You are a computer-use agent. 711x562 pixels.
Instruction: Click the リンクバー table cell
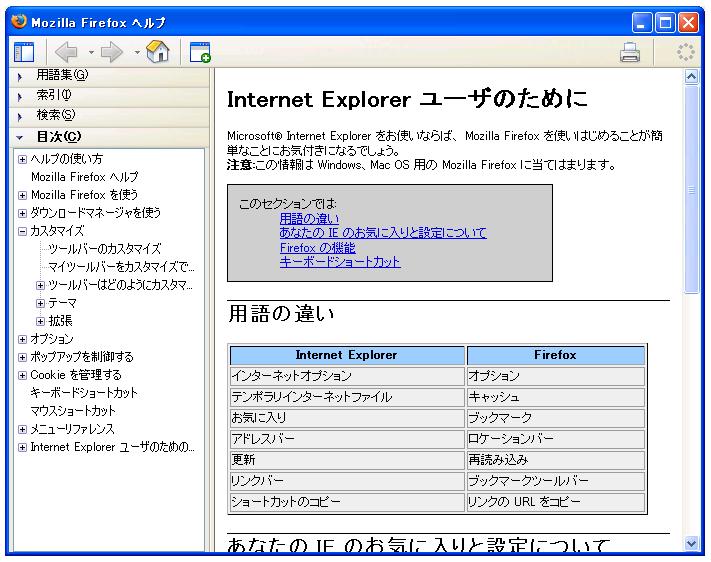point(347,481)
